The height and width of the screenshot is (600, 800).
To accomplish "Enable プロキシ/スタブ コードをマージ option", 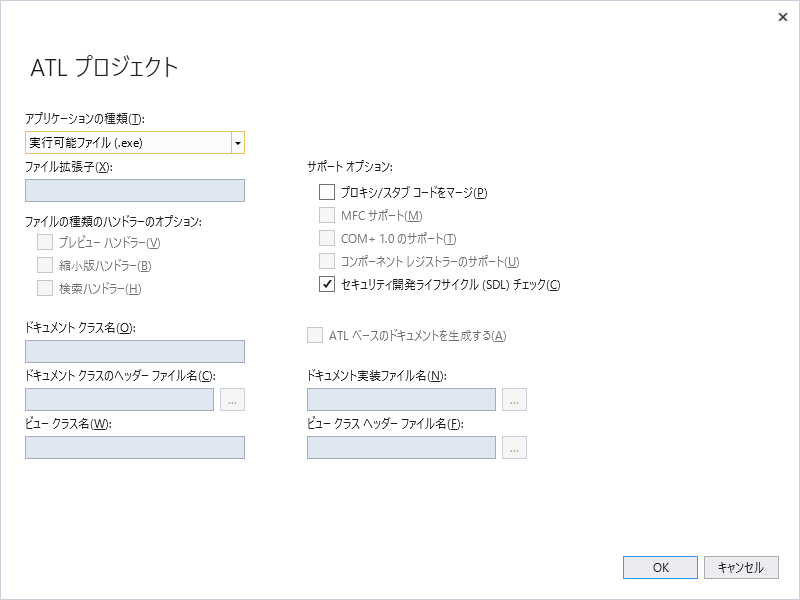I will (323, 191).
